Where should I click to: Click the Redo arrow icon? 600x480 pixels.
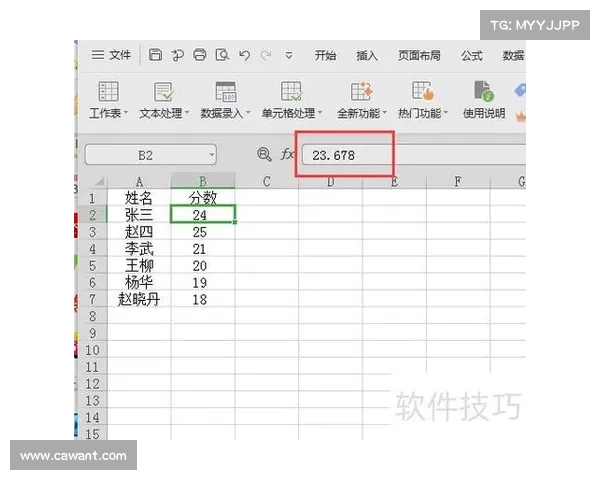click(265, 55)
